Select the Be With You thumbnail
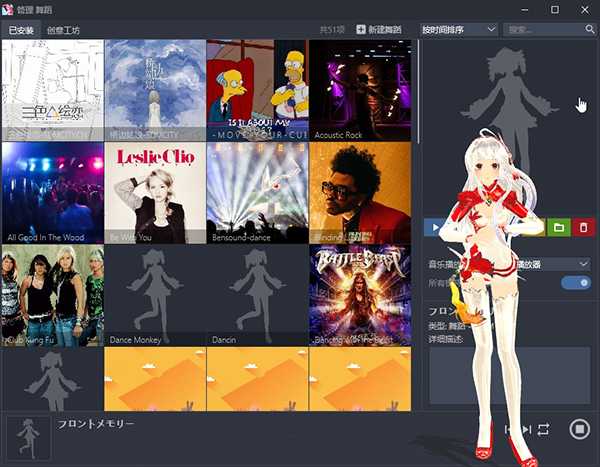Viewport: 600px width, 467px height. [x=155, y=192]
